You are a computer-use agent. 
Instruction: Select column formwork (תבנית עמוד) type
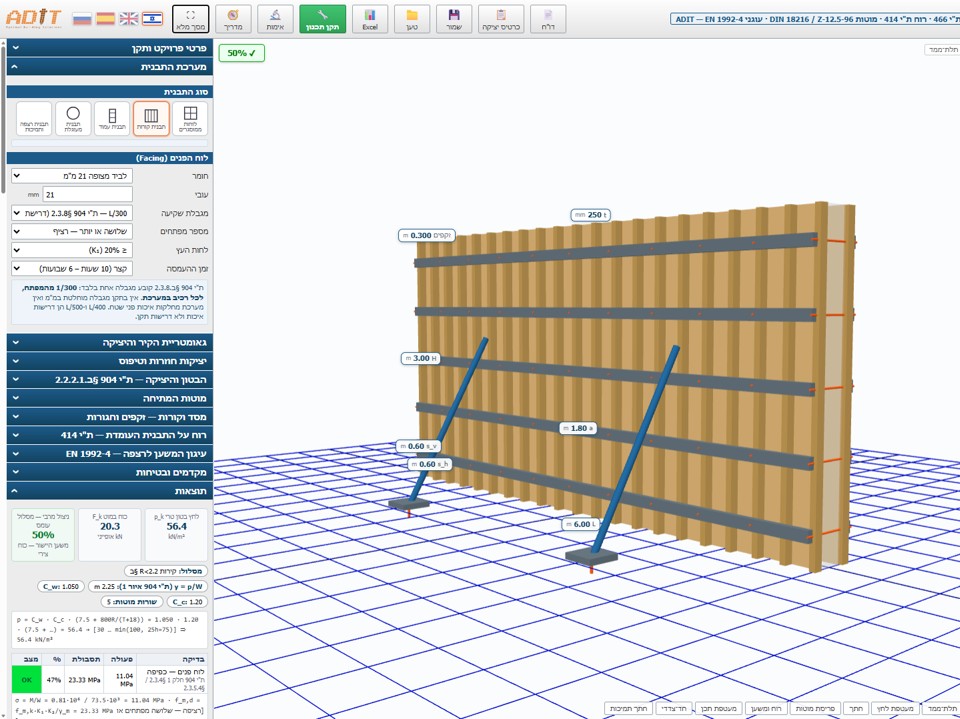112,119
